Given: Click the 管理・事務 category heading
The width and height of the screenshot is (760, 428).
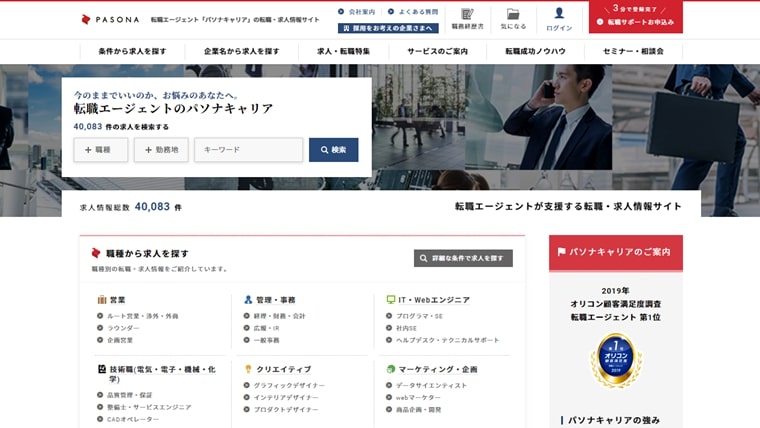Looking at the screenshot, I should click(276, 300).
